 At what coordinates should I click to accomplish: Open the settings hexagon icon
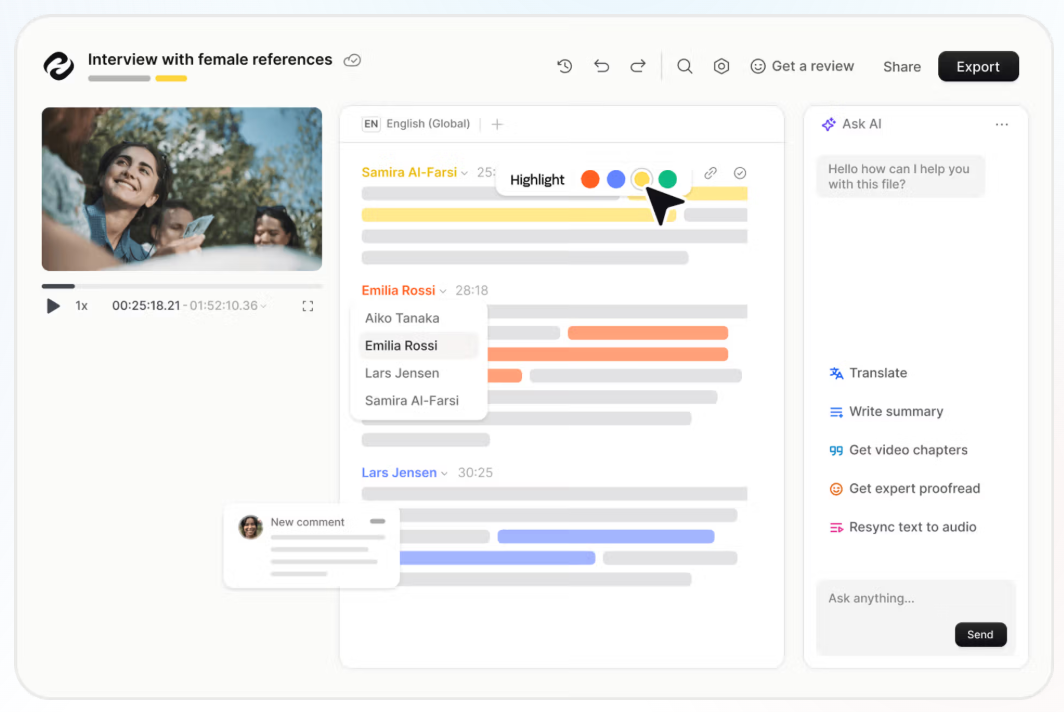(x=721, y=66)
